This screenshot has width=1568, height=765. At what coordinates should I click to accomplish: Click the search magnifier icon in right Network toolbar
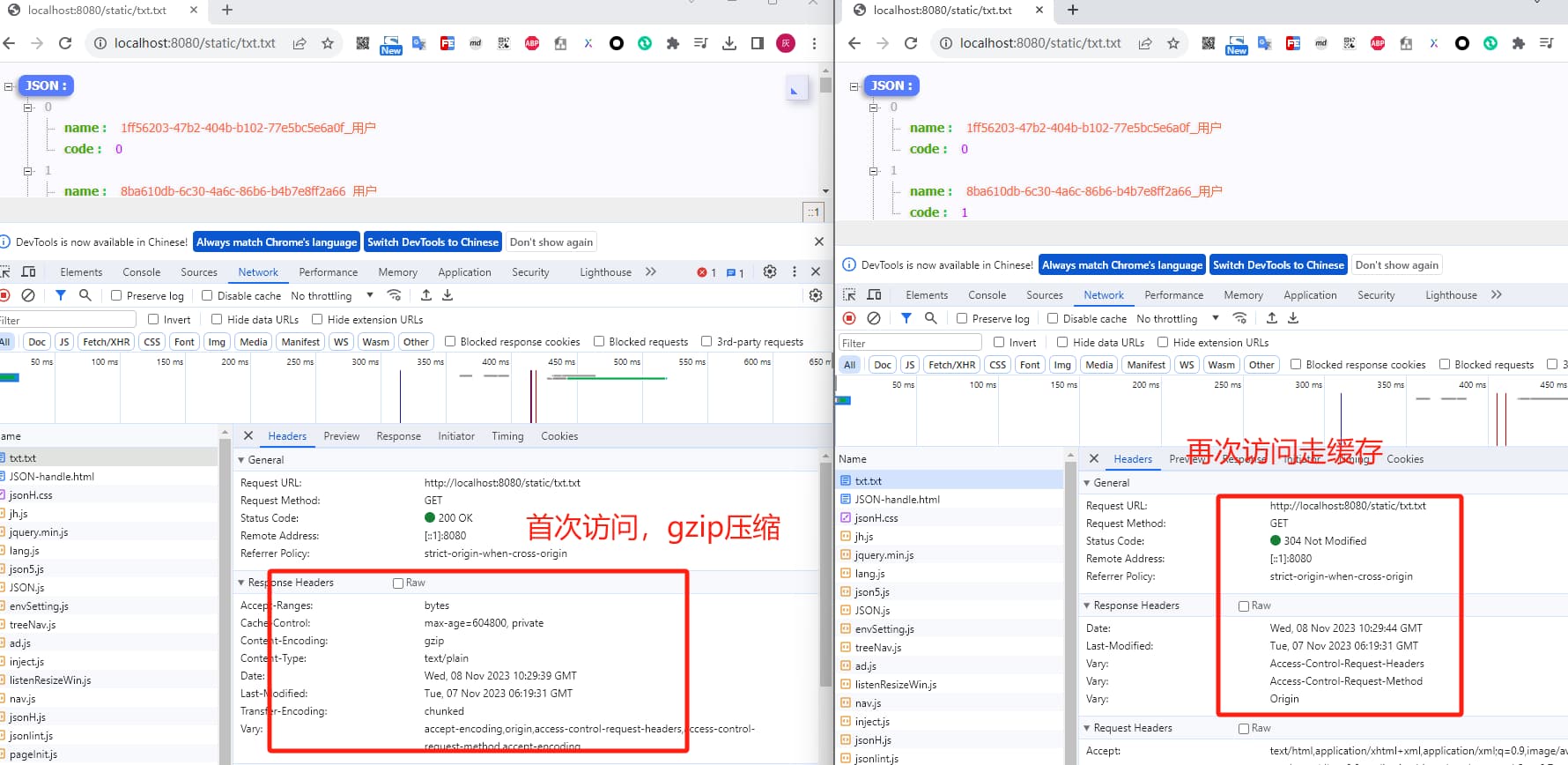pos(930,318)
